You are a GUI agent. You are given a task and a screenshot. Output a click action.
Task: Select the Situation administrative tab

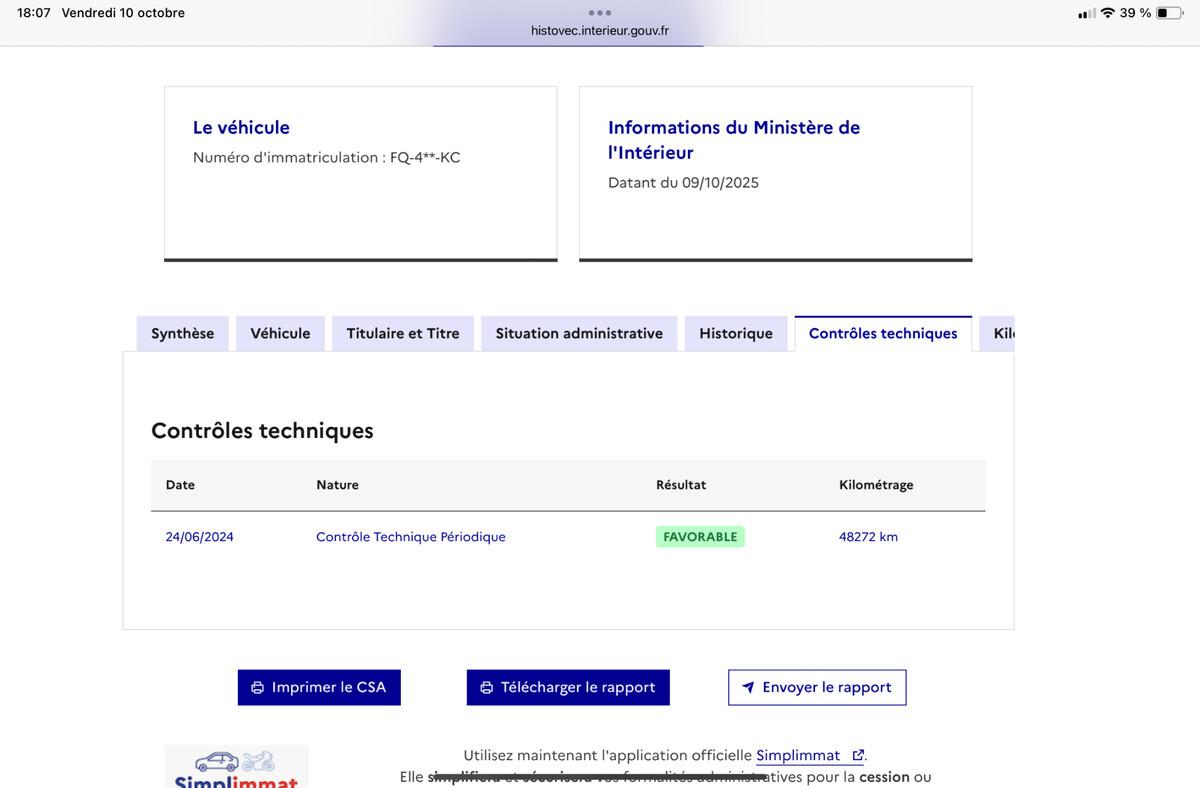click(x=579, y=334)
